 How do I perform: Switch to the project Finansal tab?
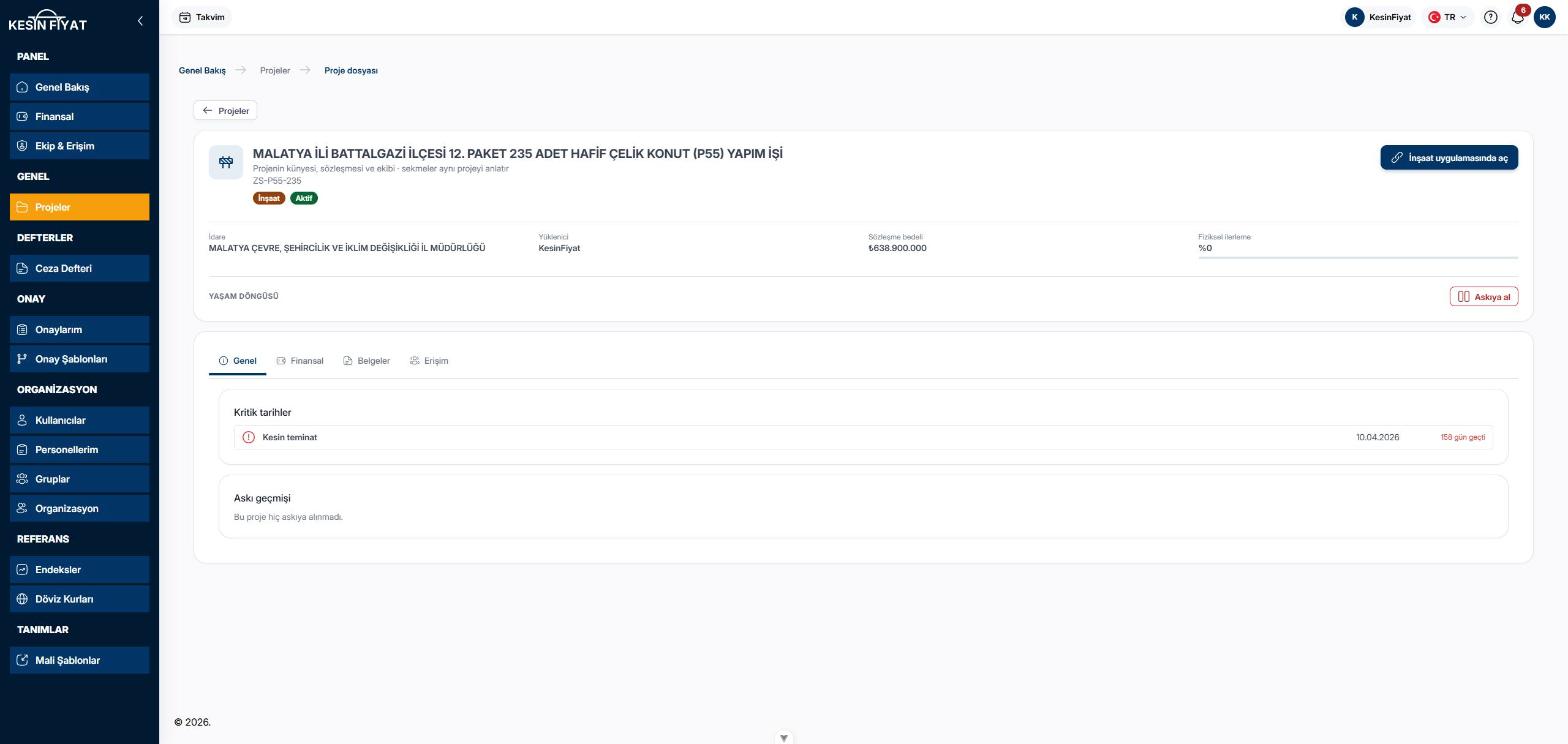[x=300, y=361]
